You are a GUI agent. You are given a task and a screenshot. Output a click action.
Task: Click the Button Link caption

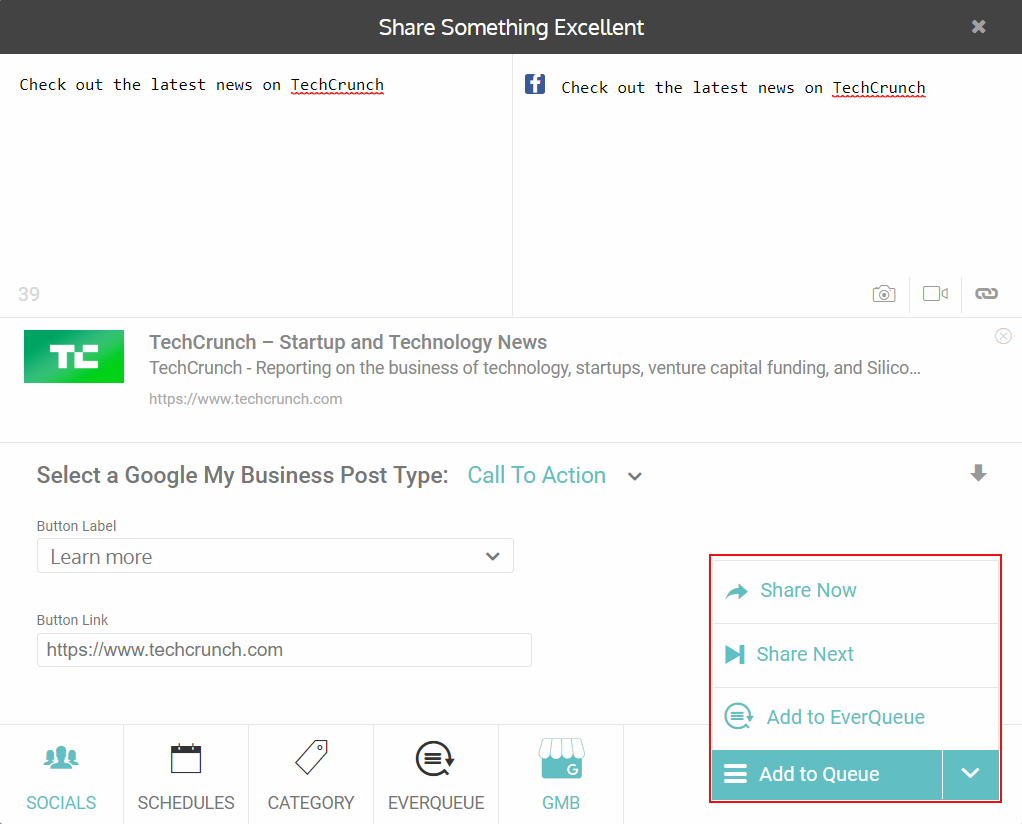click(x=72, y=620)
